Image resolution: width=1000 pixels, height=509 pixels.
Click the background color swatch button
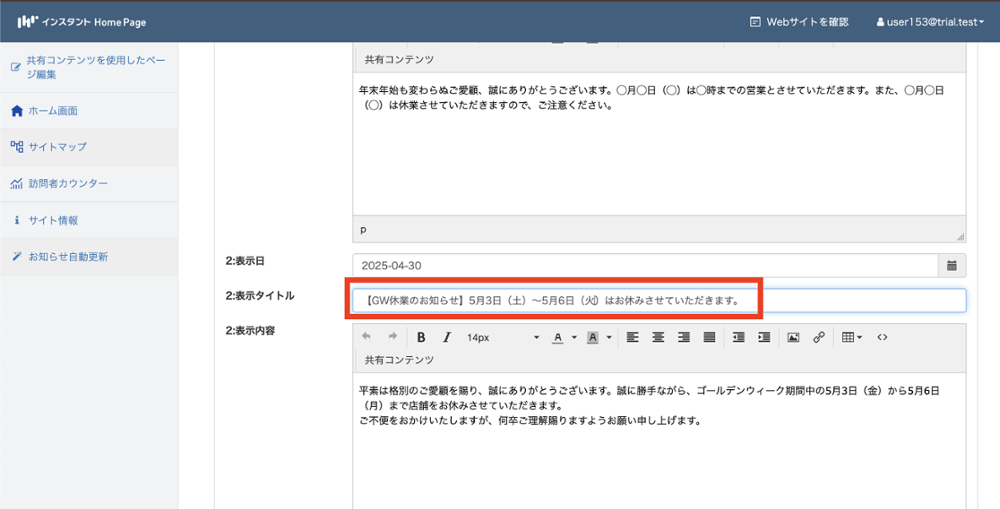click(x=593, y=338)
